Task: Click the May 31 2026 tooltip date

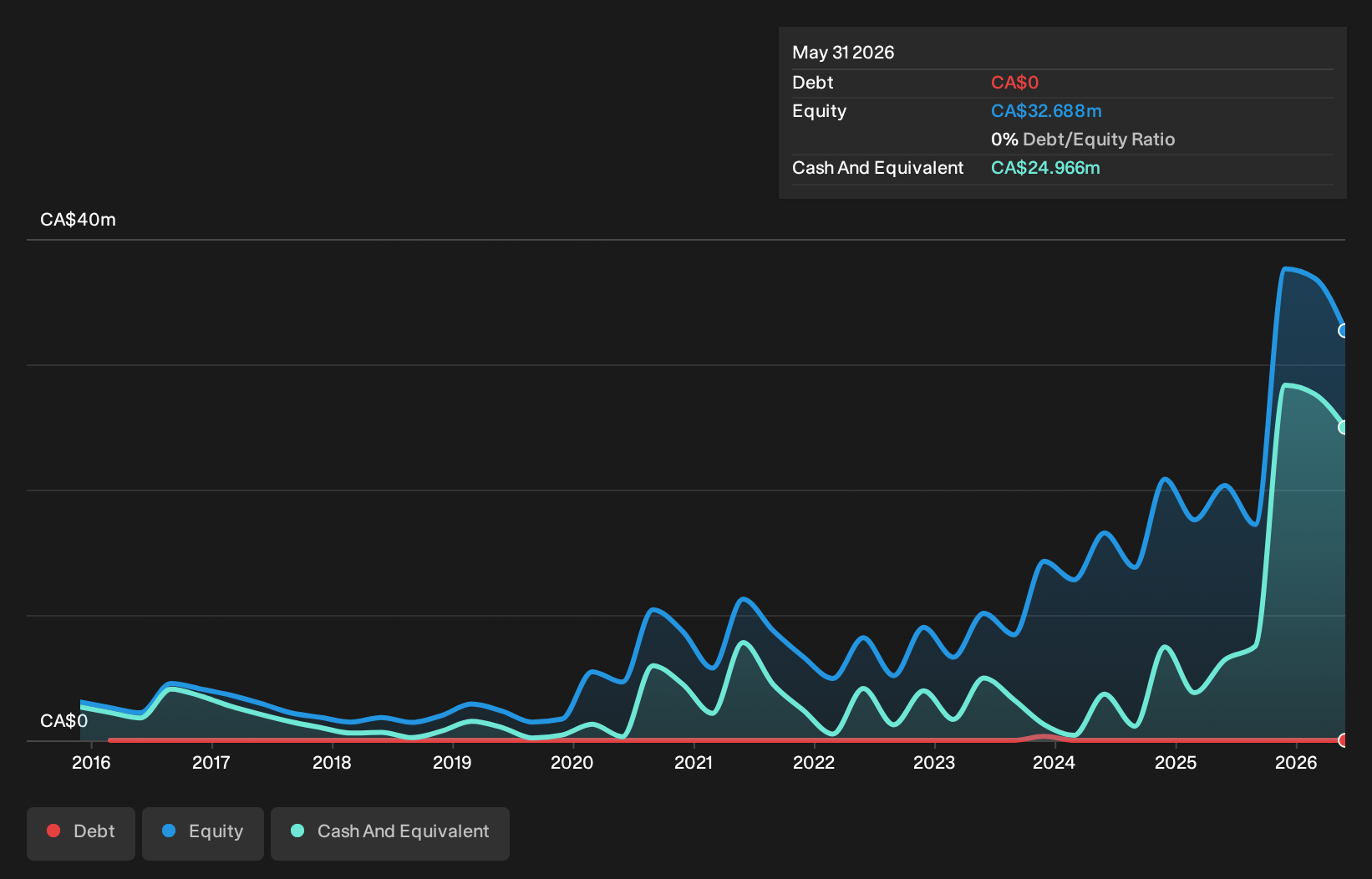Action: coord(843,53)
